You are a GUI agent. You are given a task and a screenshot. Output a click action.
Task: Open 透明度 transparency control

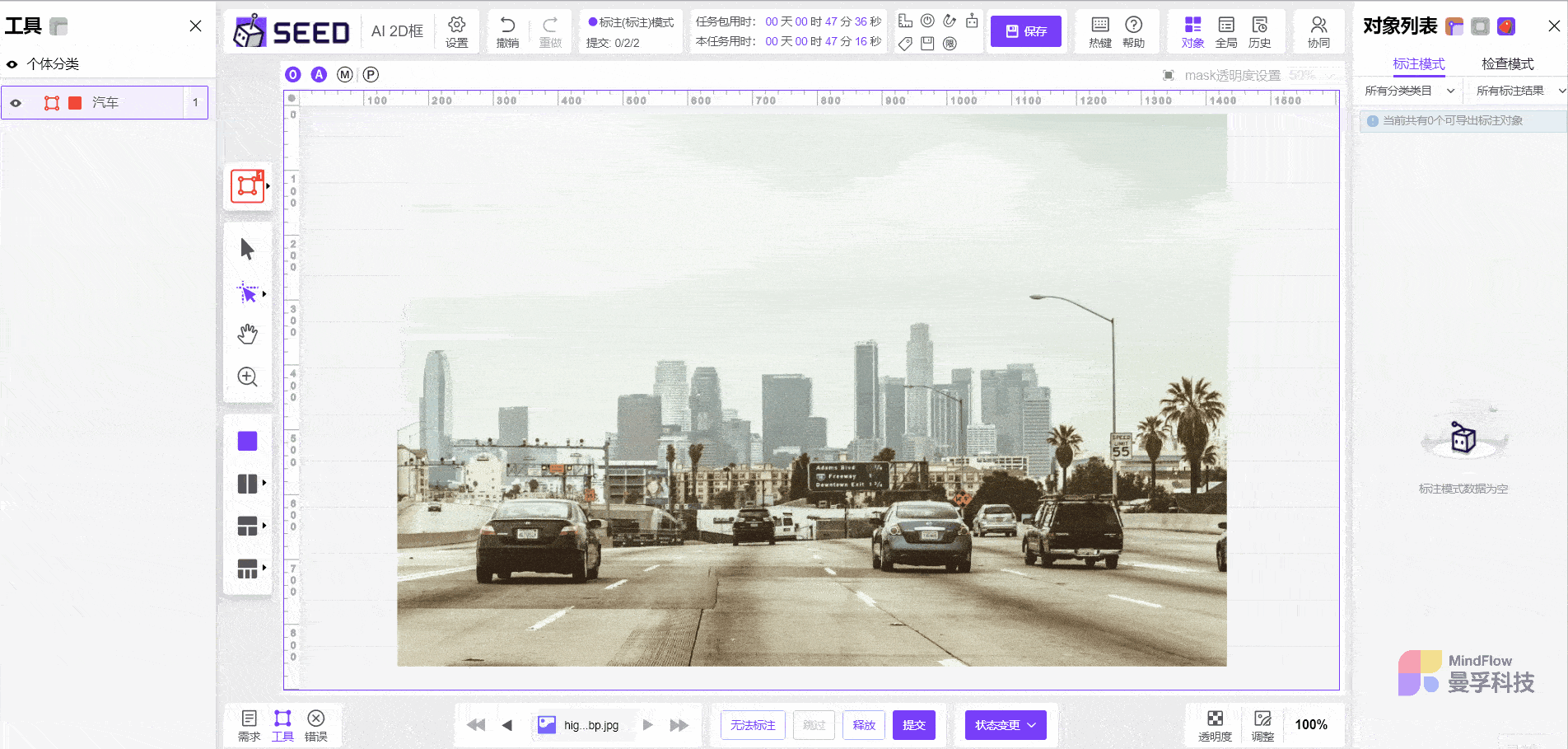1215,725
